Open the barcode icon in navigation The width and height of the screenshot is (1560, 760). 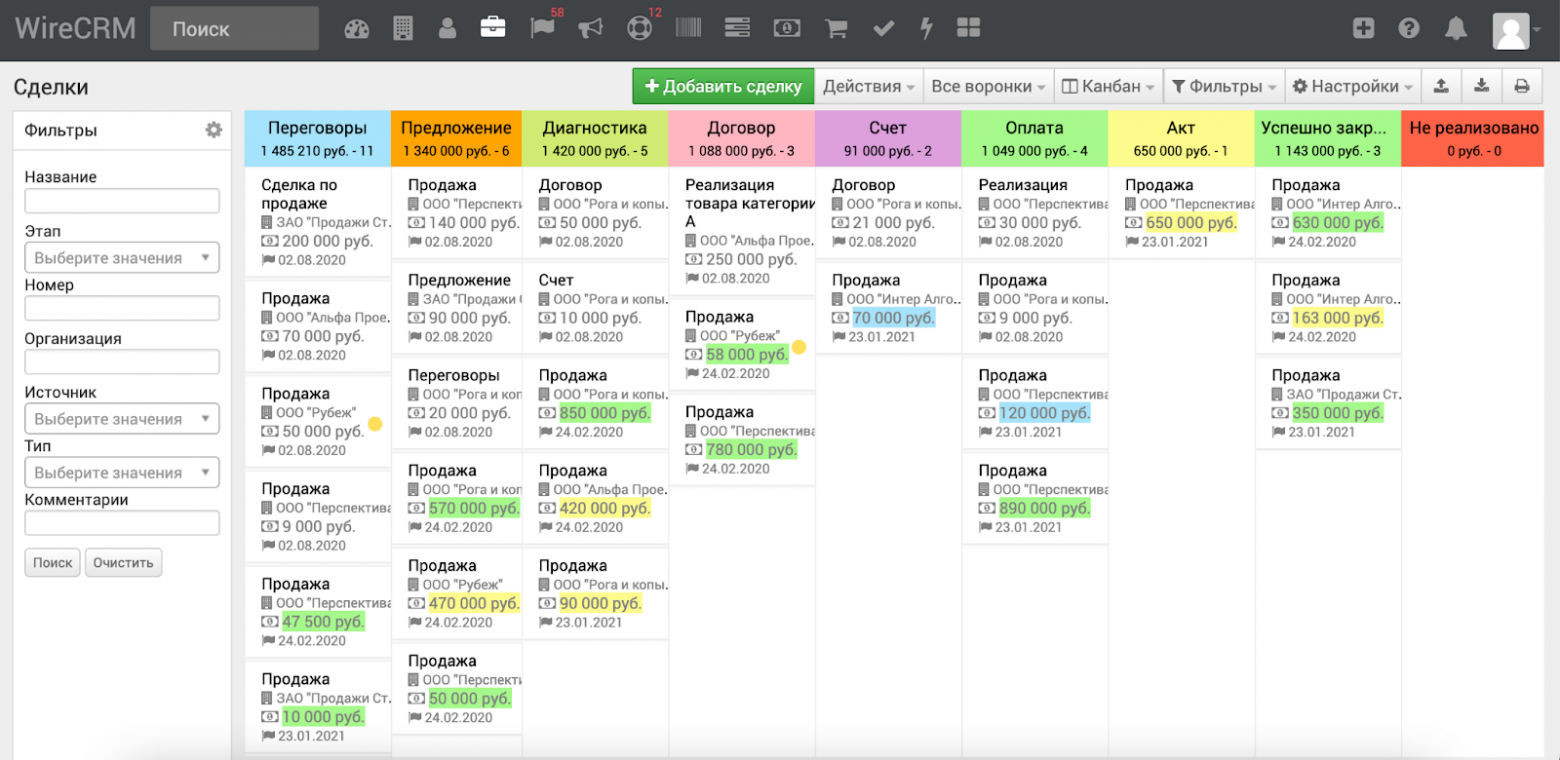click(x=688, y=29)
